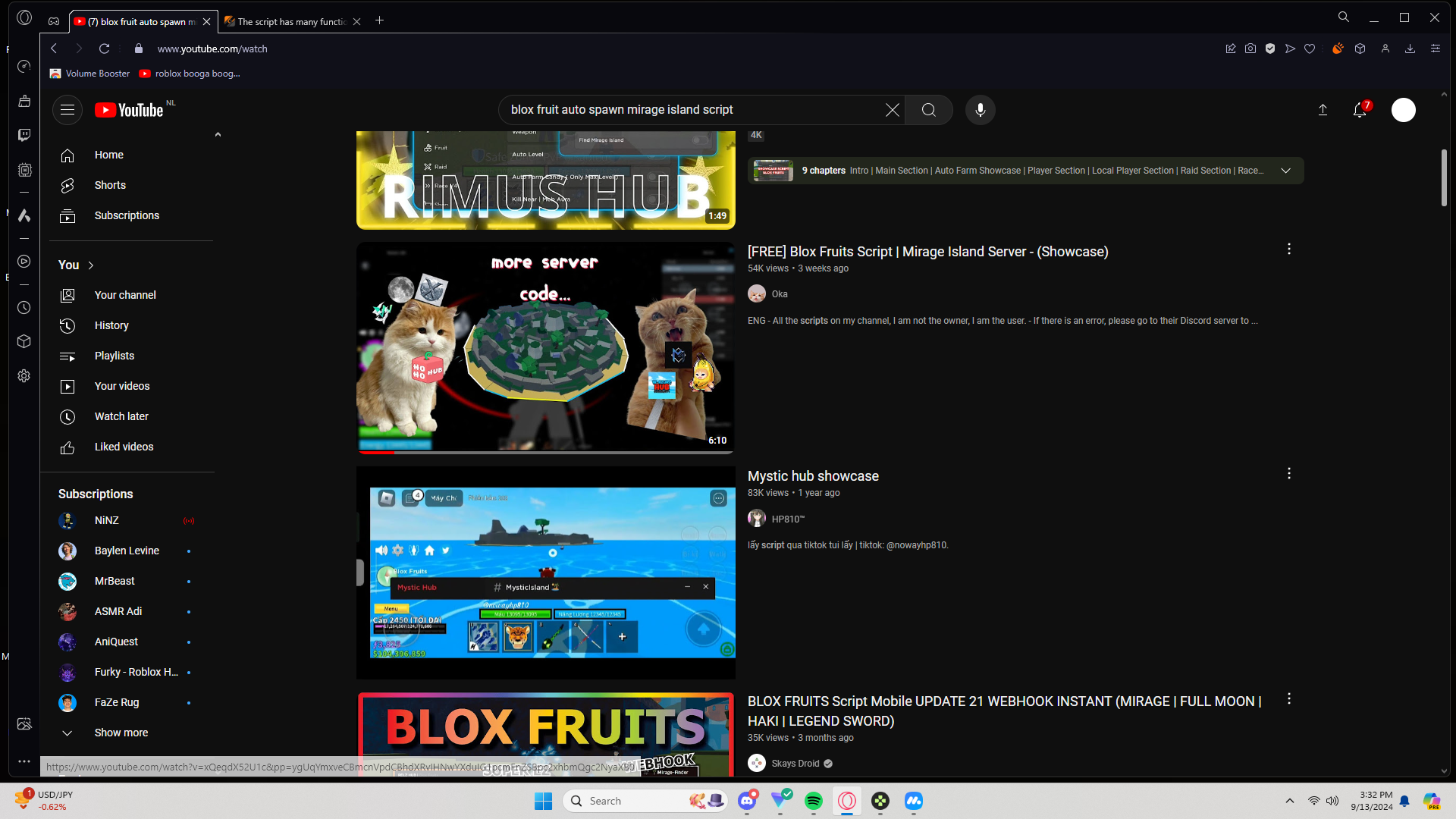Open the YouTube guide hamburger menu
Screen dimensions: 1456x819
click(x=67, y=110)
